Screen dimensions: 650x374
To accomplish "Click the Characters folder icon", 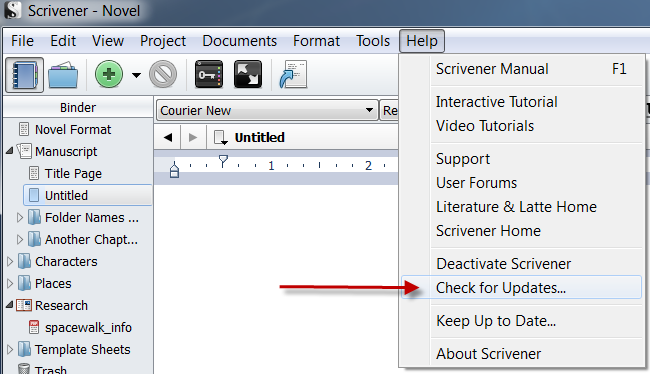I will [25, 261].
